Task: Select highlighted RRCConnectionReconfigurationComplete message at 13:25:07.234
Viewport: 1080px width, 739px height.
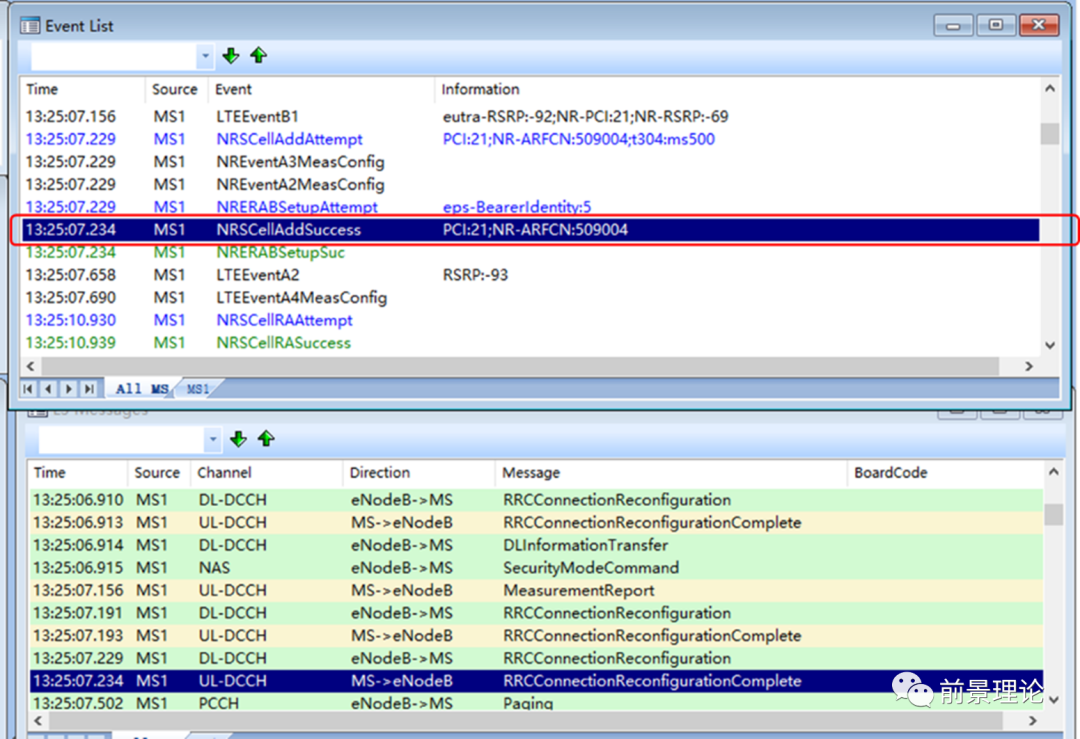Action: click(537, 681)
